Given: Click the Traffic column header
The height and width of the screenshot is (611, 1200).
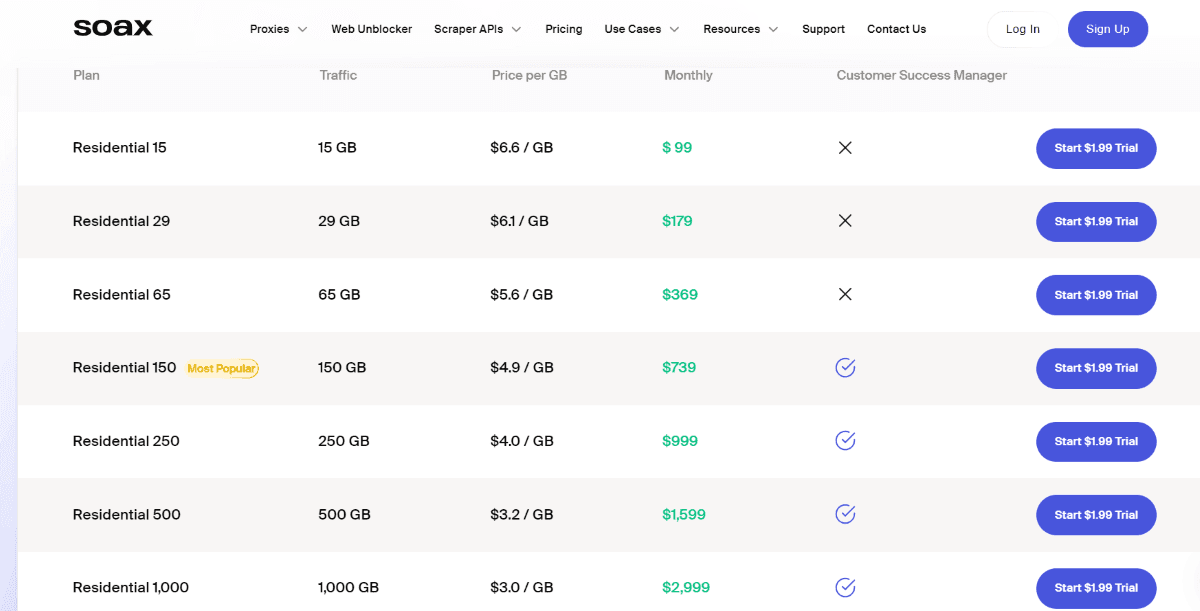Looking at the screenshot, I should coord(338,75).
